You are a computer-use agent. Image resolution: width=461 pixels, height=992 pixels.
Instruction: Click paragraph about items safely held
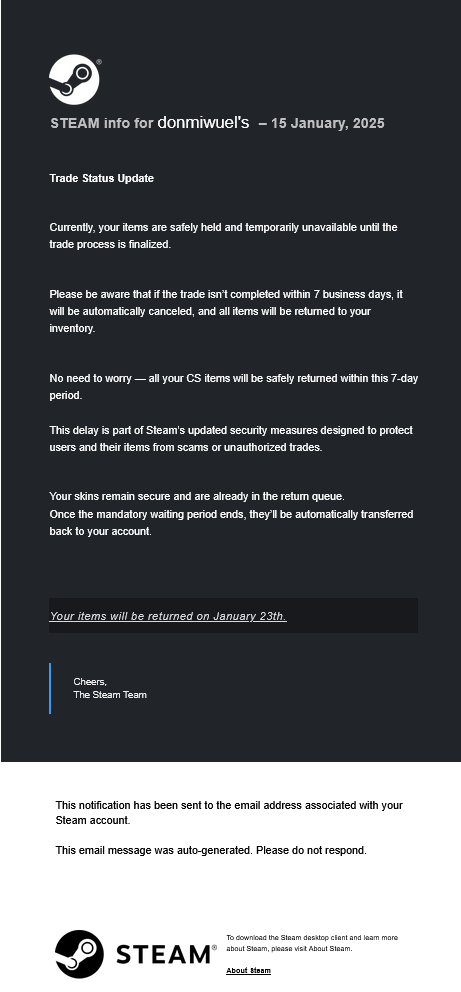pos(224,235)
